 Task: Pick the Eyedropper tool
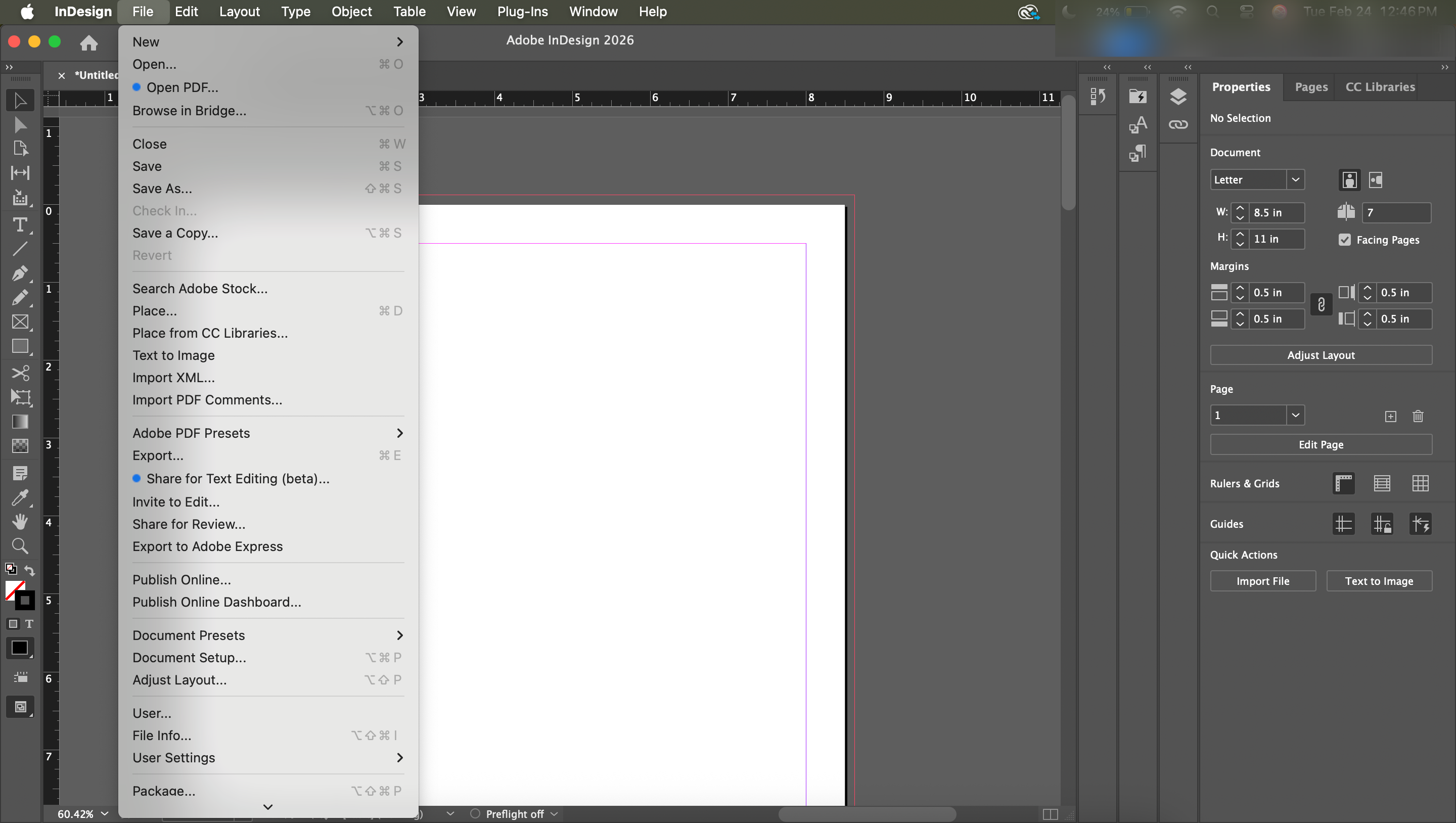pyautogui.click(x=20, y=497)
